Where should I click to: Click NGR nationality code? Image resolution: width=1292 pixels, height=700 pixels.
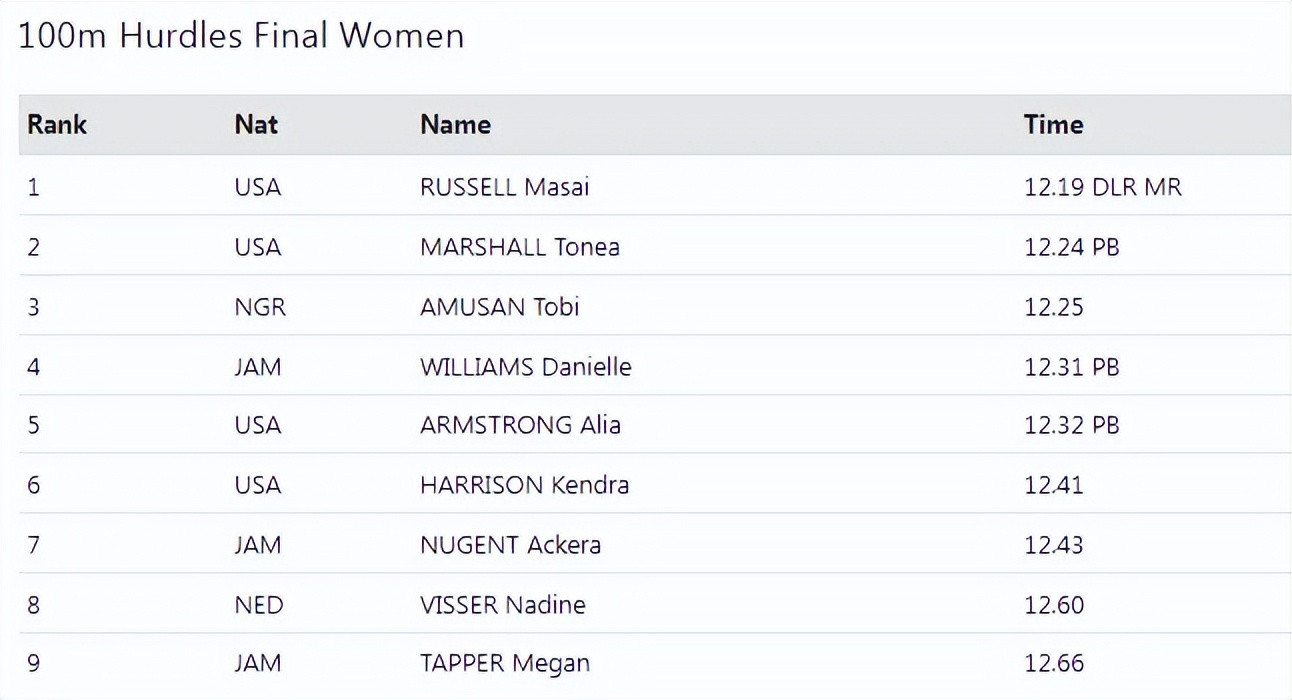click(x=260, y=306)
